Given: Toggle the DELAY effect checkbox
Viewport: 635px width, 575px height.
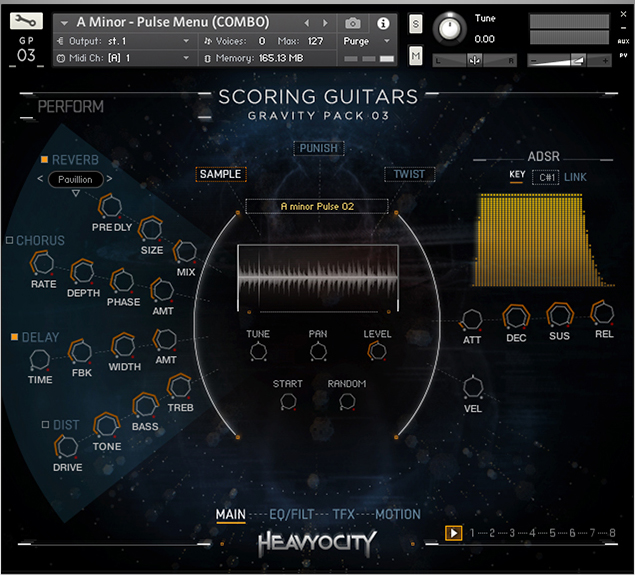Looking at the screenshot, I should click(15, 336).
